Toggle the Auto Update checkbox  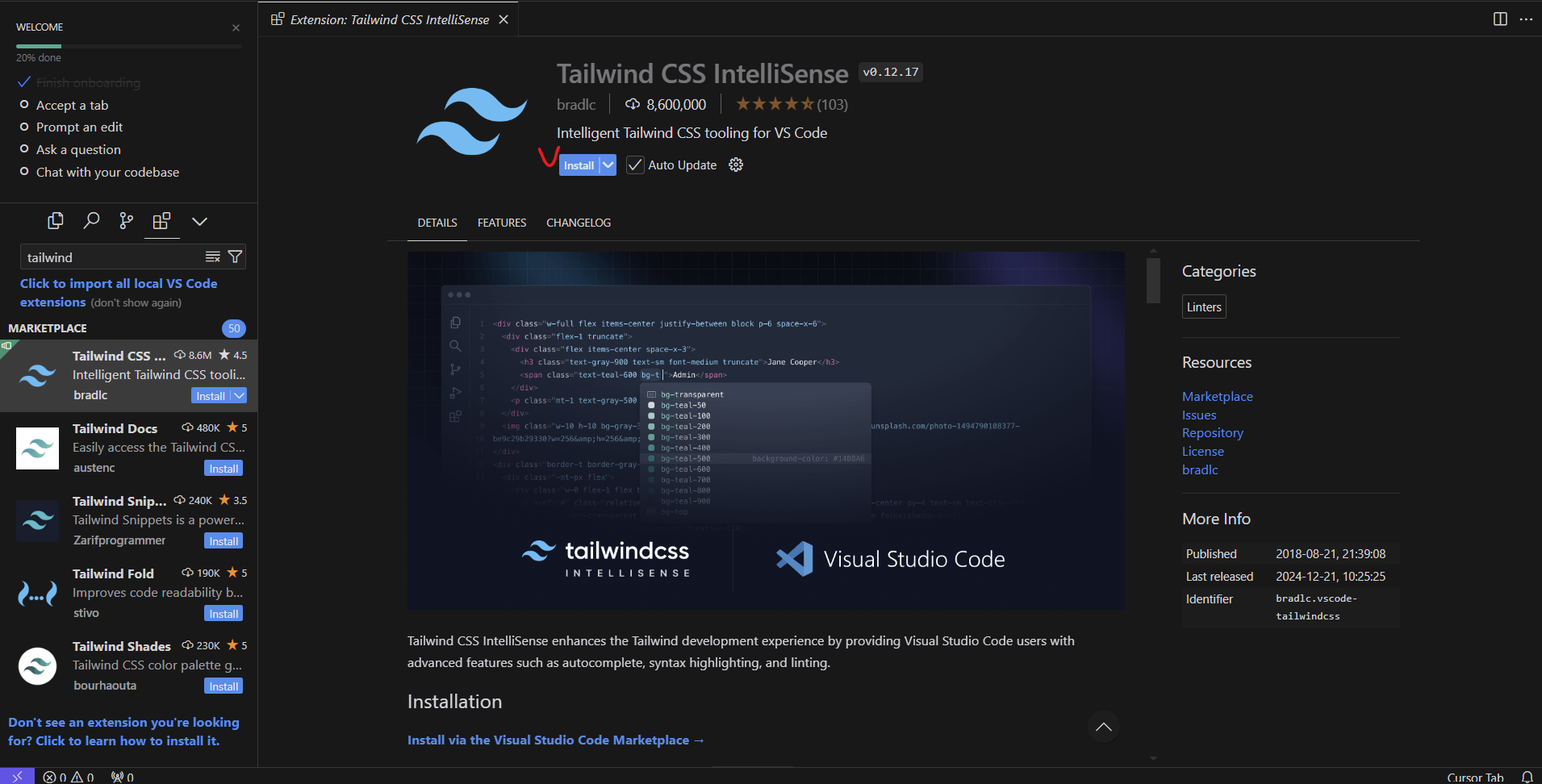point(635,165)
